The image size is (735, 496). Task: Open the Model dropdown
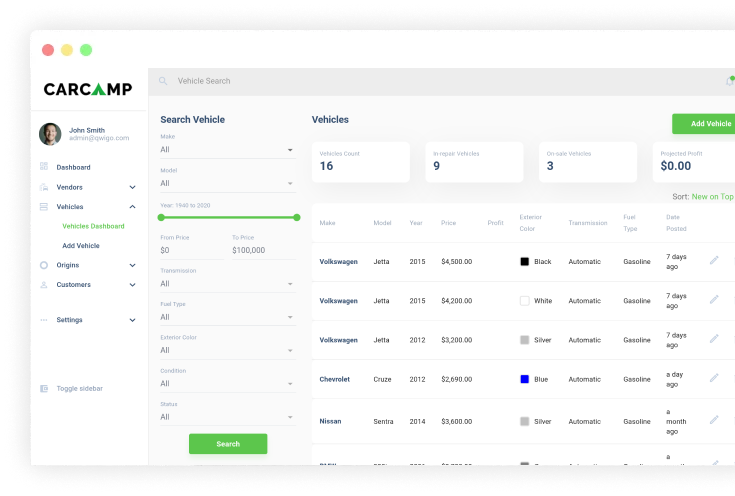click(x=228, y=183)
